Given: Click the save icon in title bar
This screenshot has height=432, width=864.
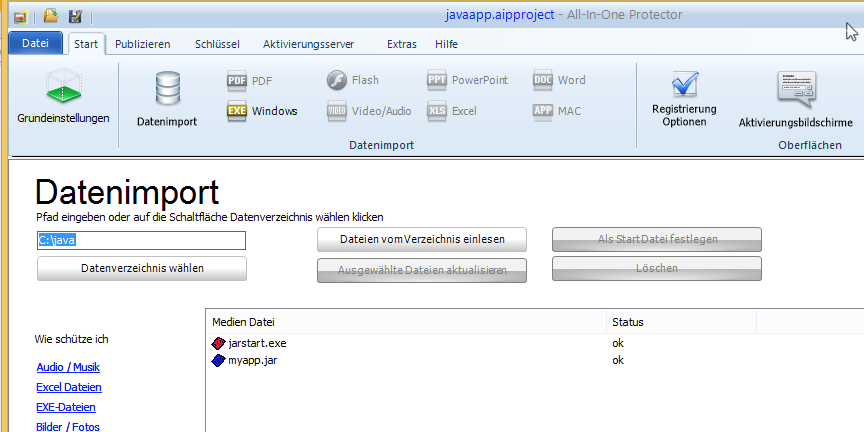Looking at the screenshot, I should pos(75,16).
